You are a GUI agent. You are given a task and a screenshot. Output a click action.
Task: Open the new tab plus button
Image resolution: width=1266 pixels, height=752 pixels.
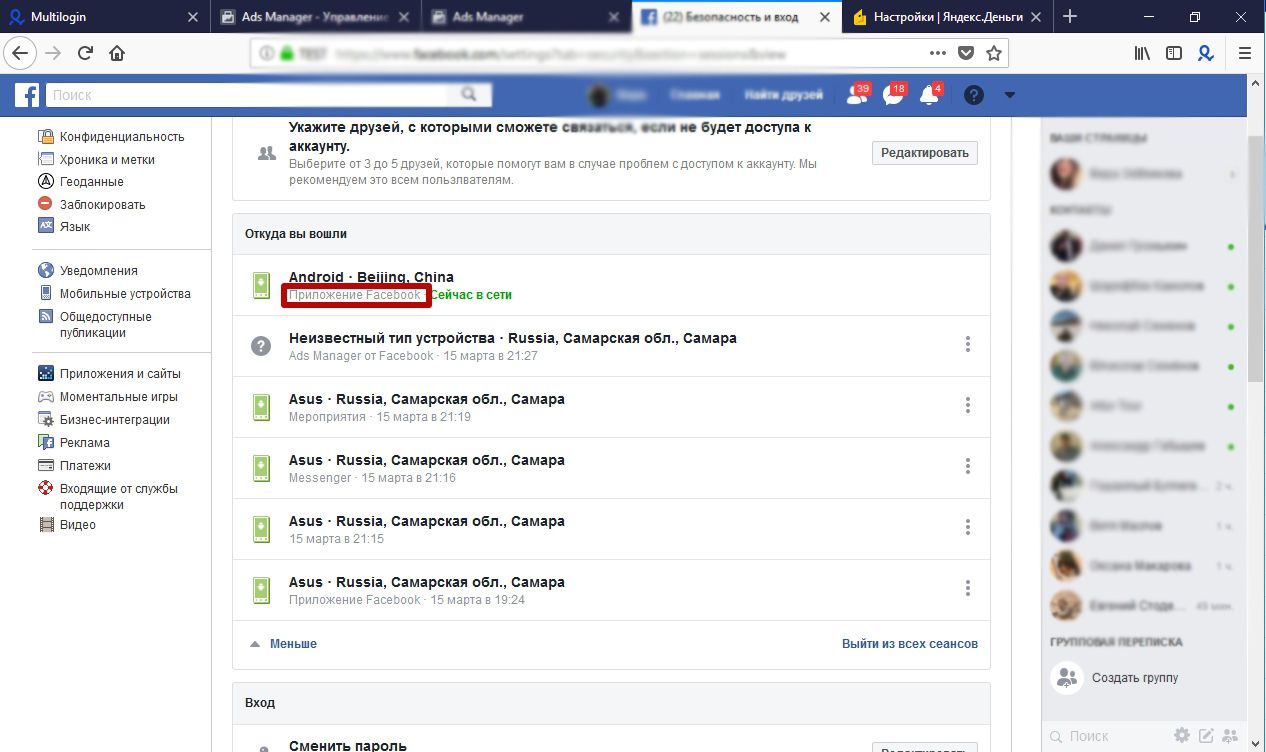coord(1070,16)
